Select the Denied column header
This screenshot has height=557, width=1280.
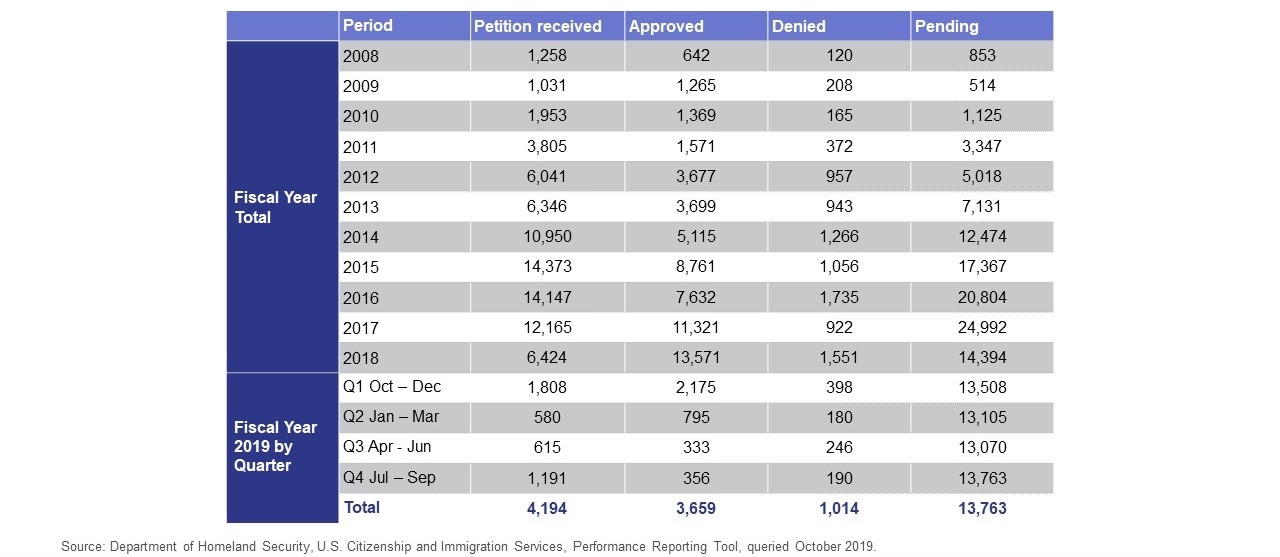tap(798, 27)
